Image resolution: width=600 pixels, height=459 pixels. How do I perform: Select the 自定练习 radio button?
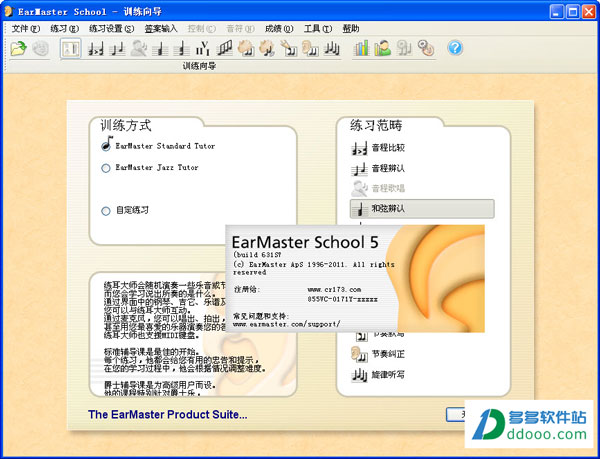tap(106, 211)
